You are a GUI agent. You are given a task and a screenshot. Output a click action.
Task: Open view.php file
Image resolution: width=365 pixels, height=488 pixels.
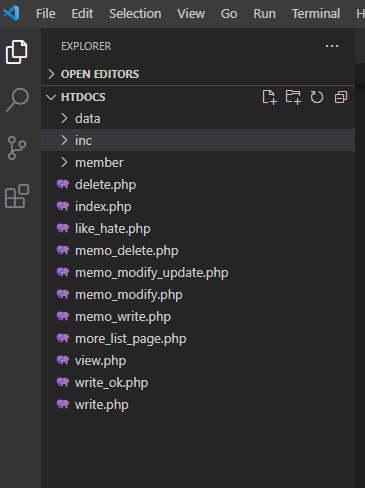101,361
